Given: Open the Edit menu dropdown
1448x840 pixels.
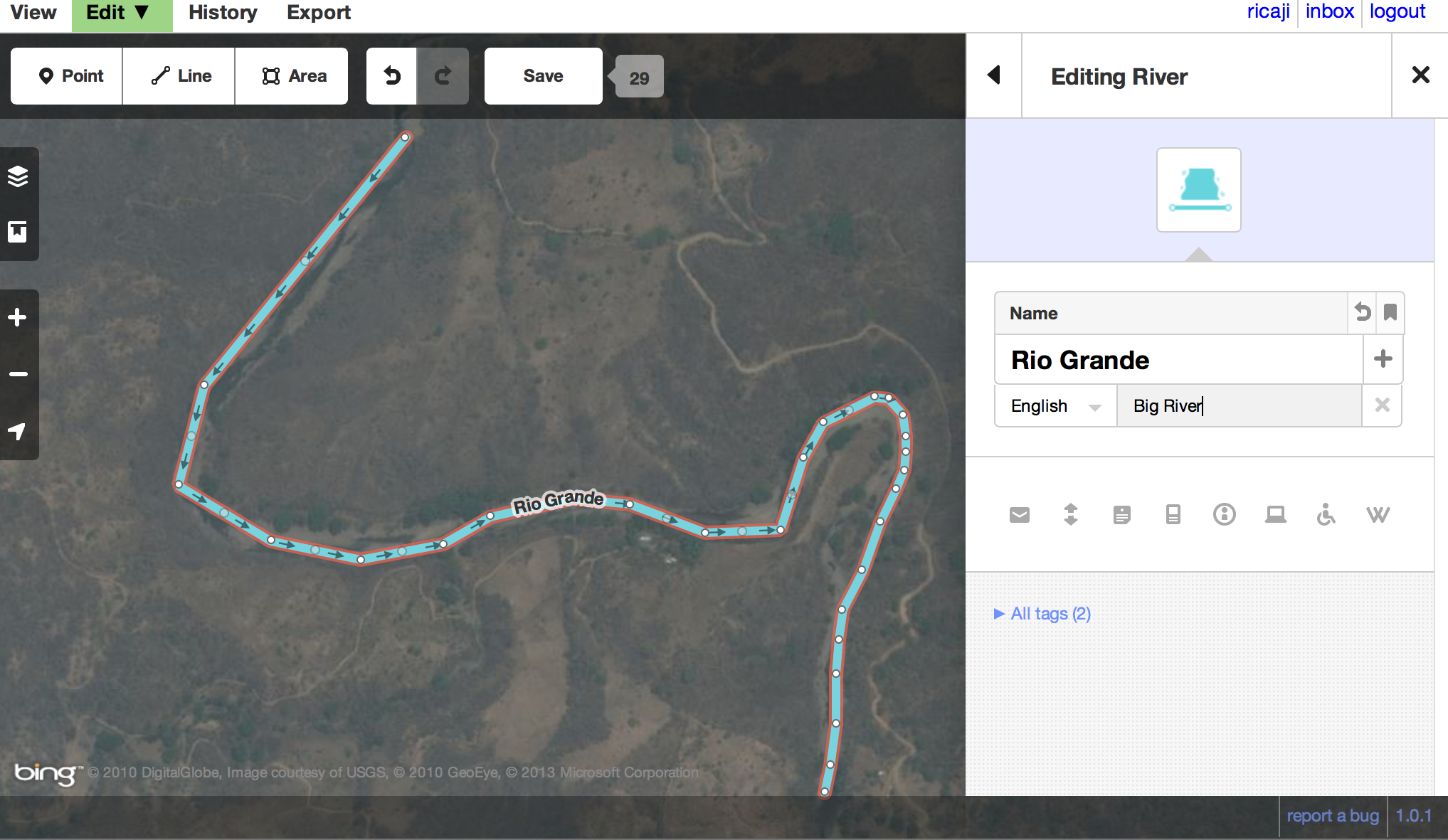Looking at the screenshot, I should (x=121, y=12).
